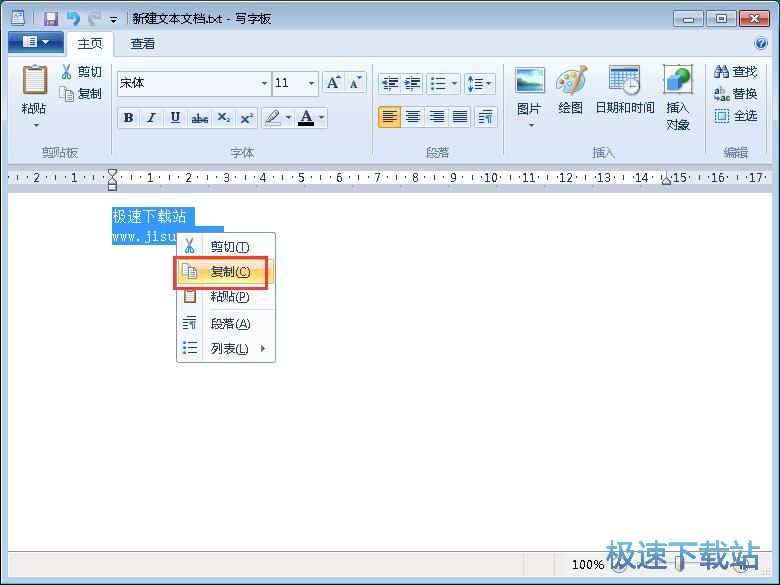Viewport: 780px width, 585px height.
Task: Toggle subscript X₂ button
Action: [223, 118]
